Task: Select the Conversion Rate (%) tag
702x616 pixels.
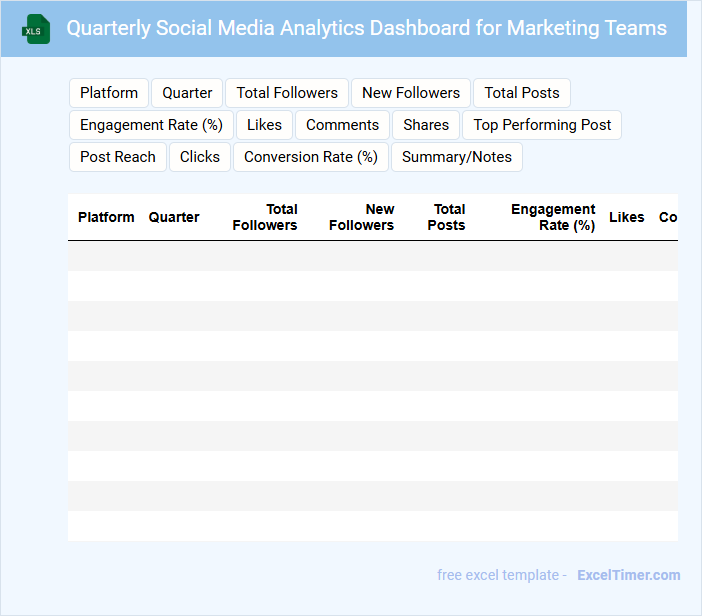Action: coord(311,157)
